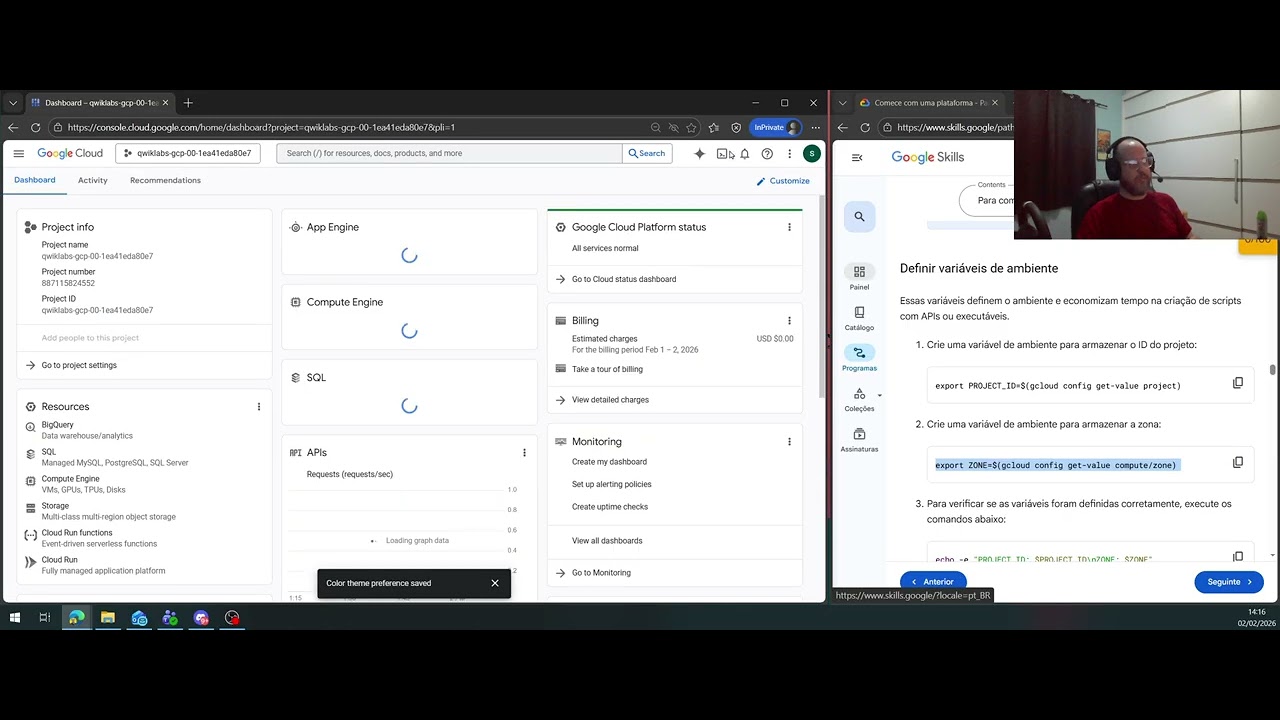Dismiss the Color theme preference saved toast
1280x720 pixels.
(x=495, y=583)
